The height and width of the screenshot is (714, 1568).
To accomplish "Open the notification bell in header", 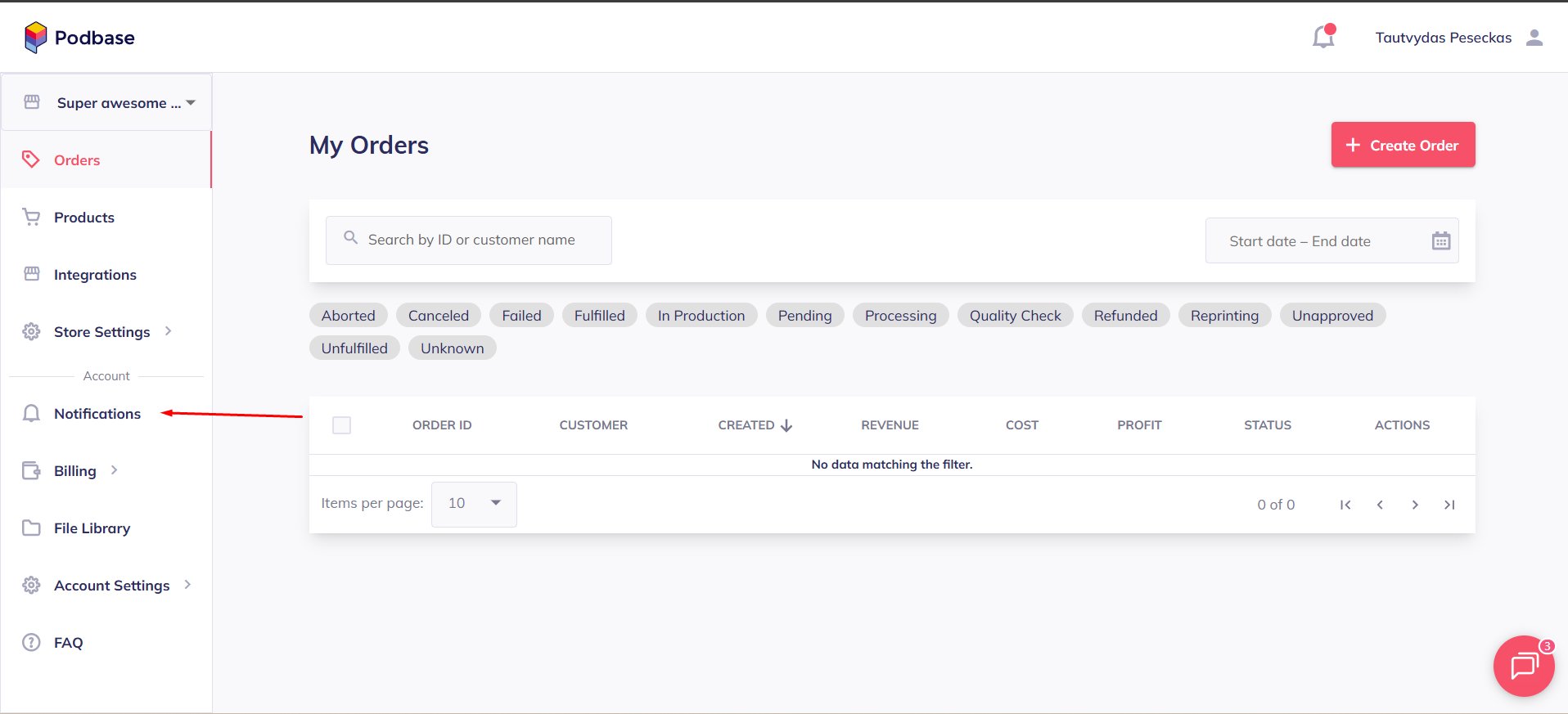I will pyautogui.click(x=1322, y=37).
